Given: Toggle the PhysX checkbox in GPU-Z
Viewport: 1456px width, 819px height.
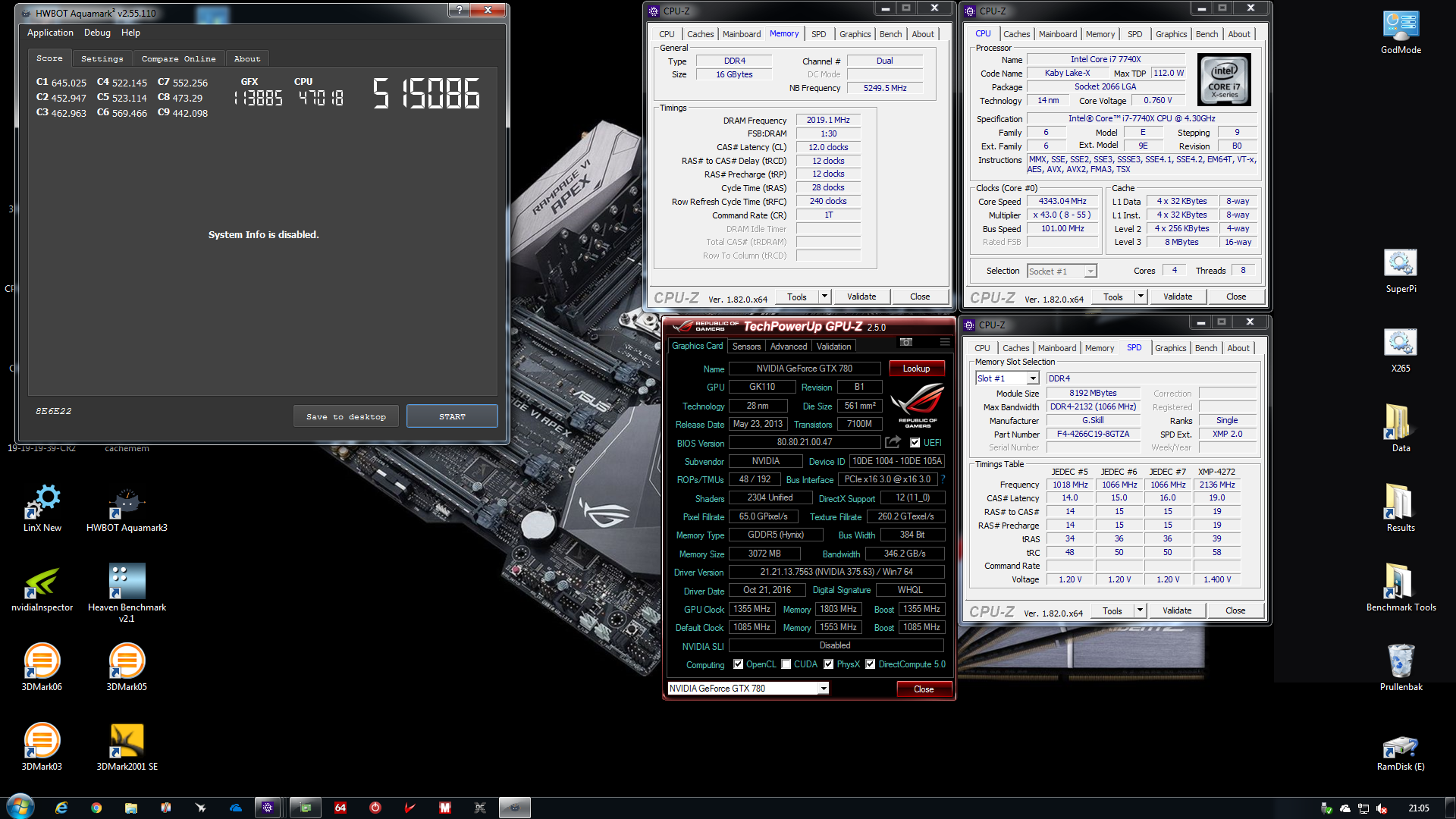Looking at the screenshot, I should (x=829, y=664).
